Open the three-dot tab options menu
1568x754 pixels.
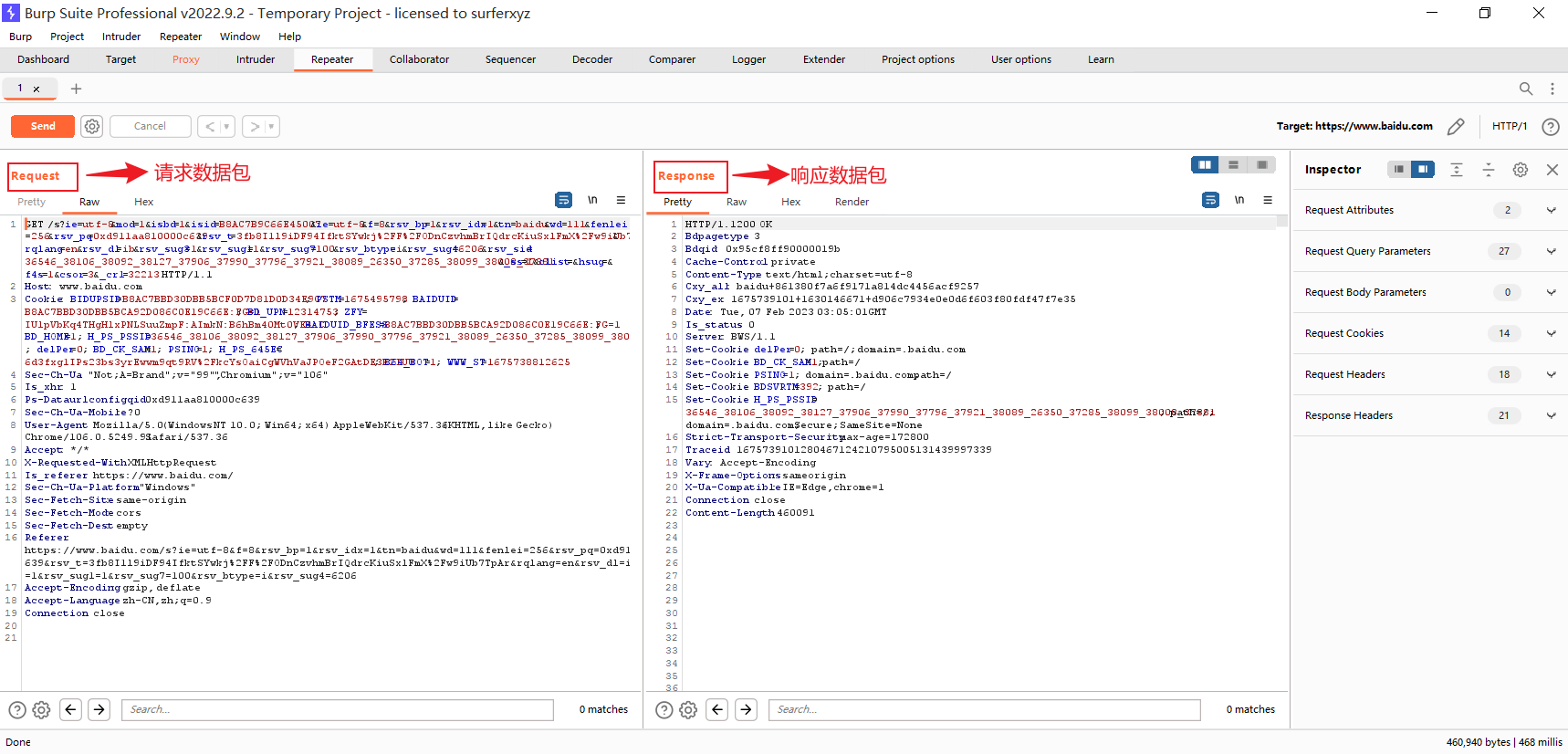click(1552, 89)
